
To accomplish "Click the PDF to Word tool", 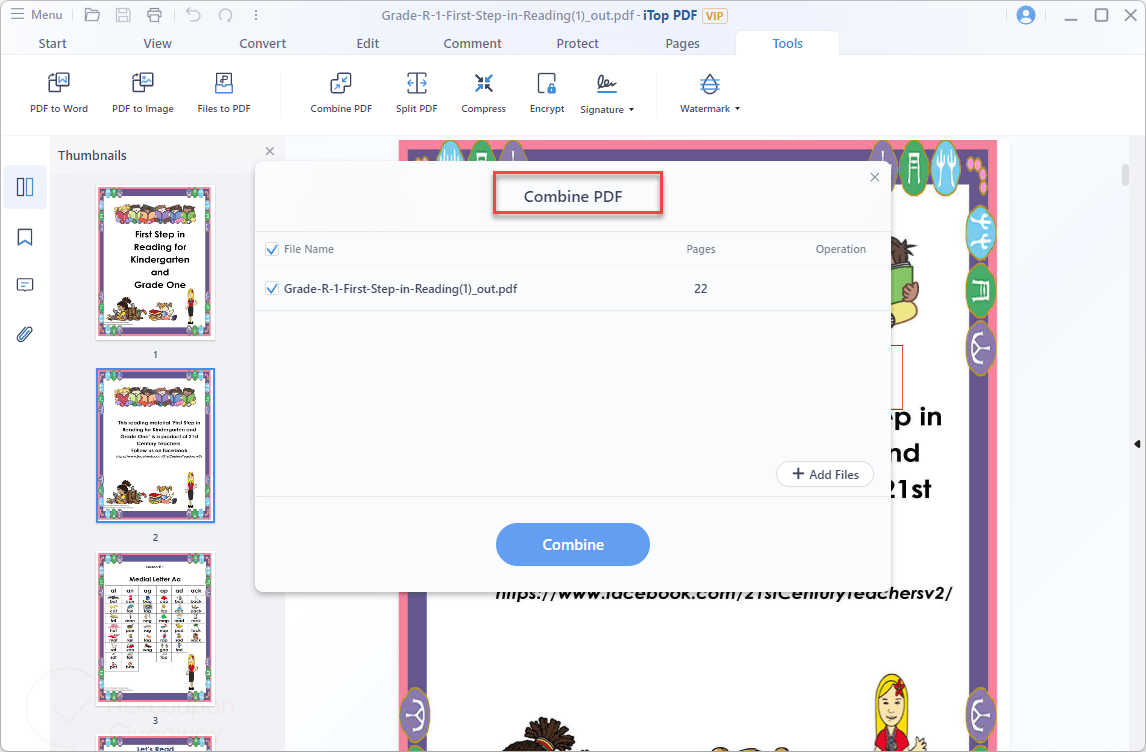I will pos(58,93).
